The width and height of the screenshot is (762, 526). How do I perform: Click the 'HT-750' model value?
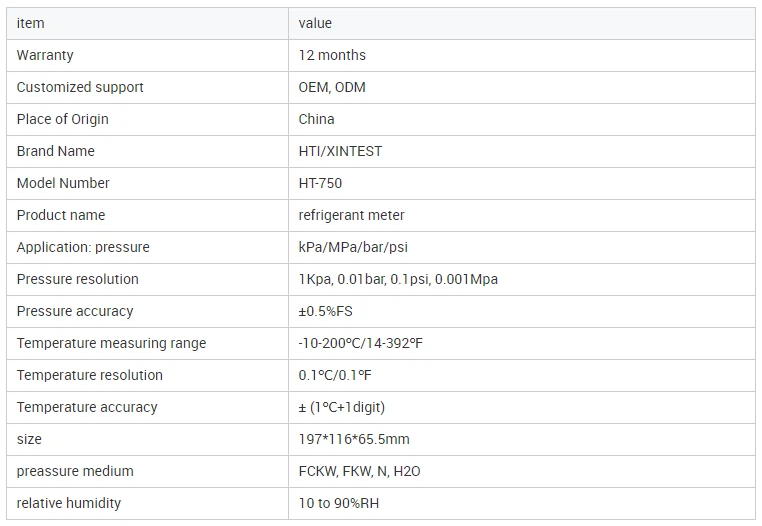tap(320, 183)
